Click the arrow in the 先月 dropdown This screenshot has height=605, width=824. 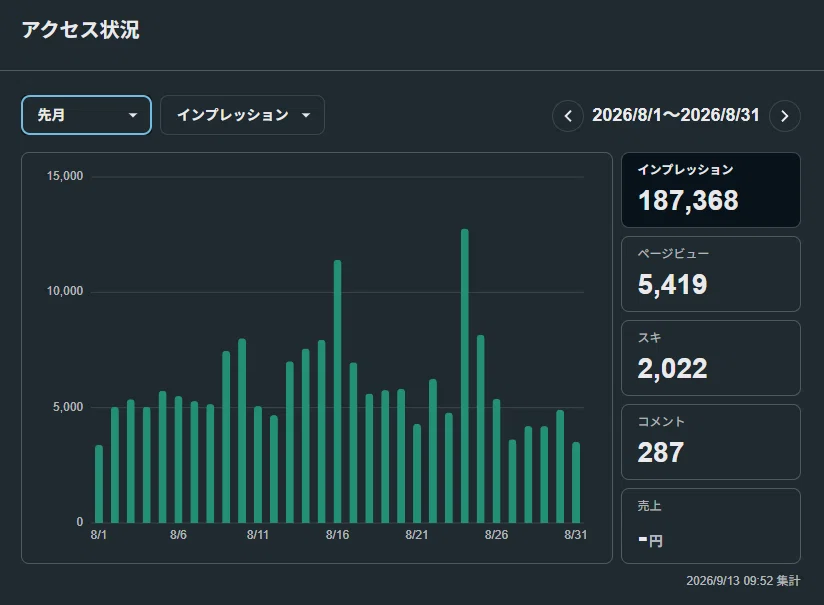click(133, 115)
